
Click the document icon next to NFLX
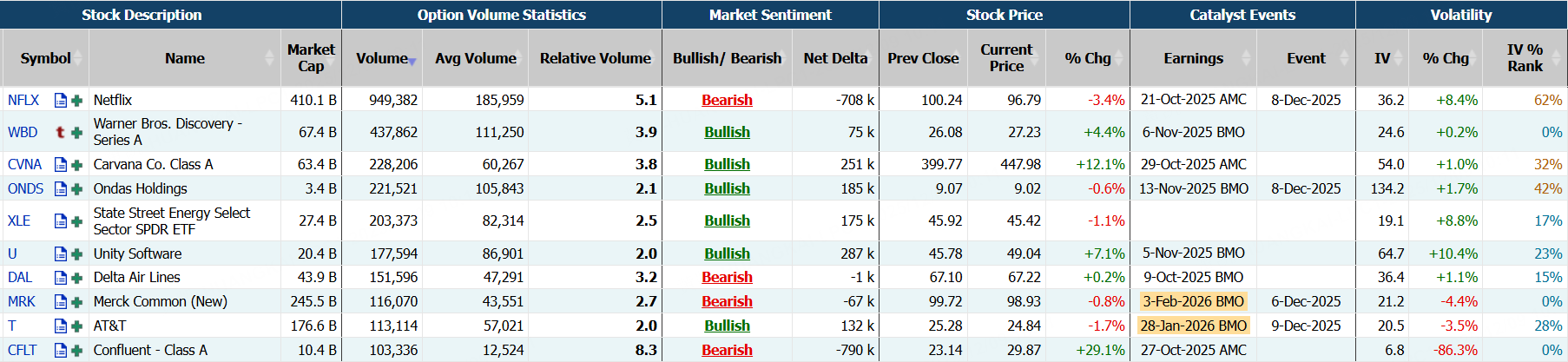click(x=61, y=101)
